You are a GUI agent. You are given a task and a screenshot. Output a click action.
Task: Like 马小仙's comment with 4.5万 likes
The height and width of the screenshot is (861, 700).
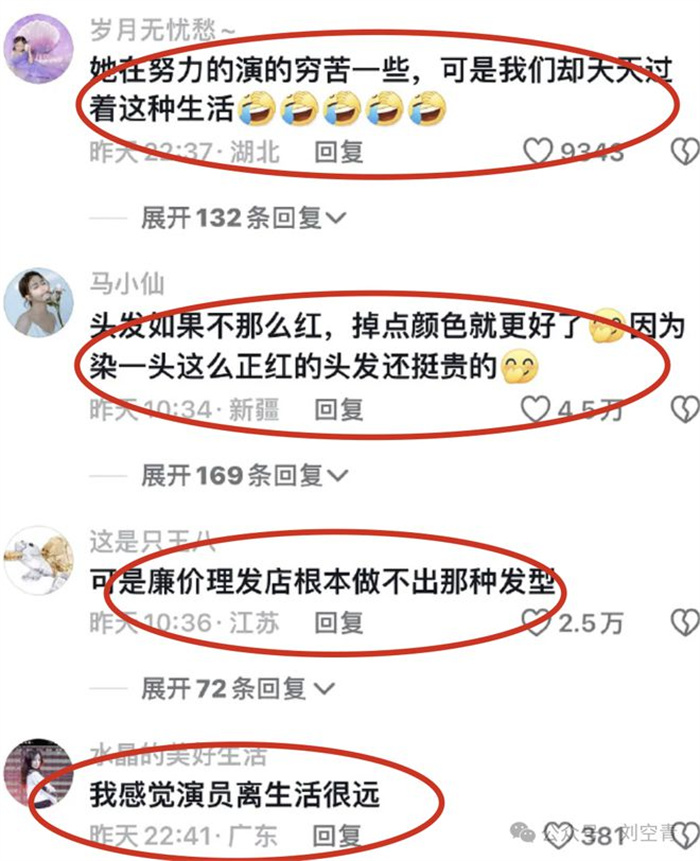(x=535, y=409)
